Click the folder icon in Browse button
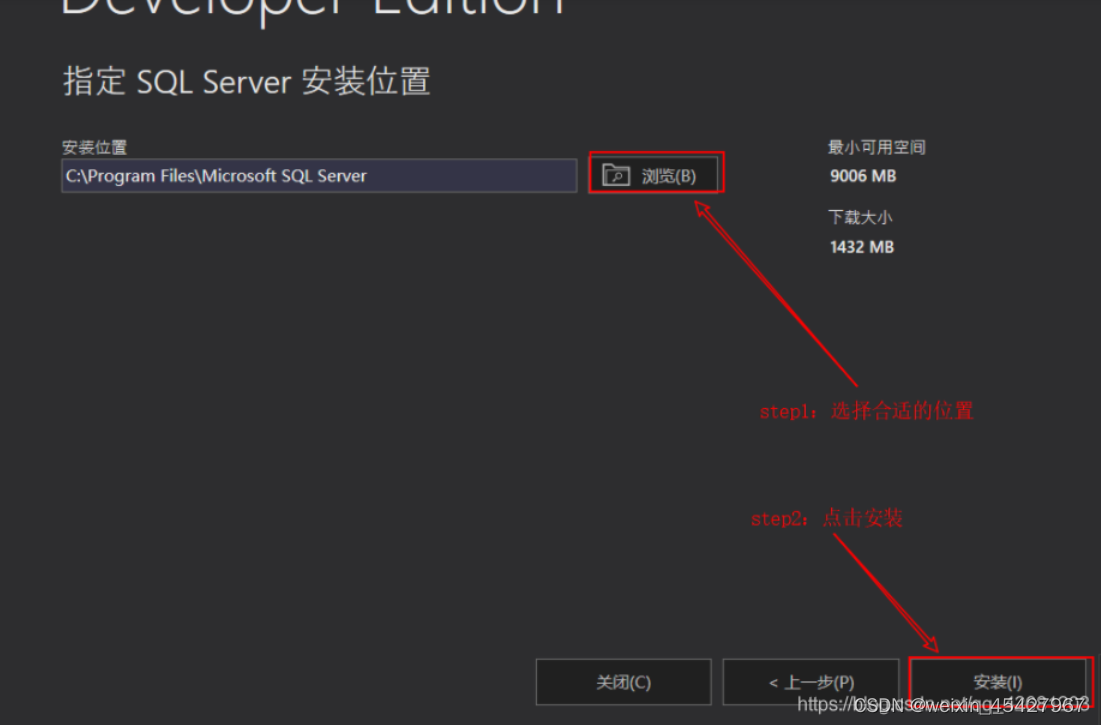This screenshot has width=1101, height=725. [616, 175]
